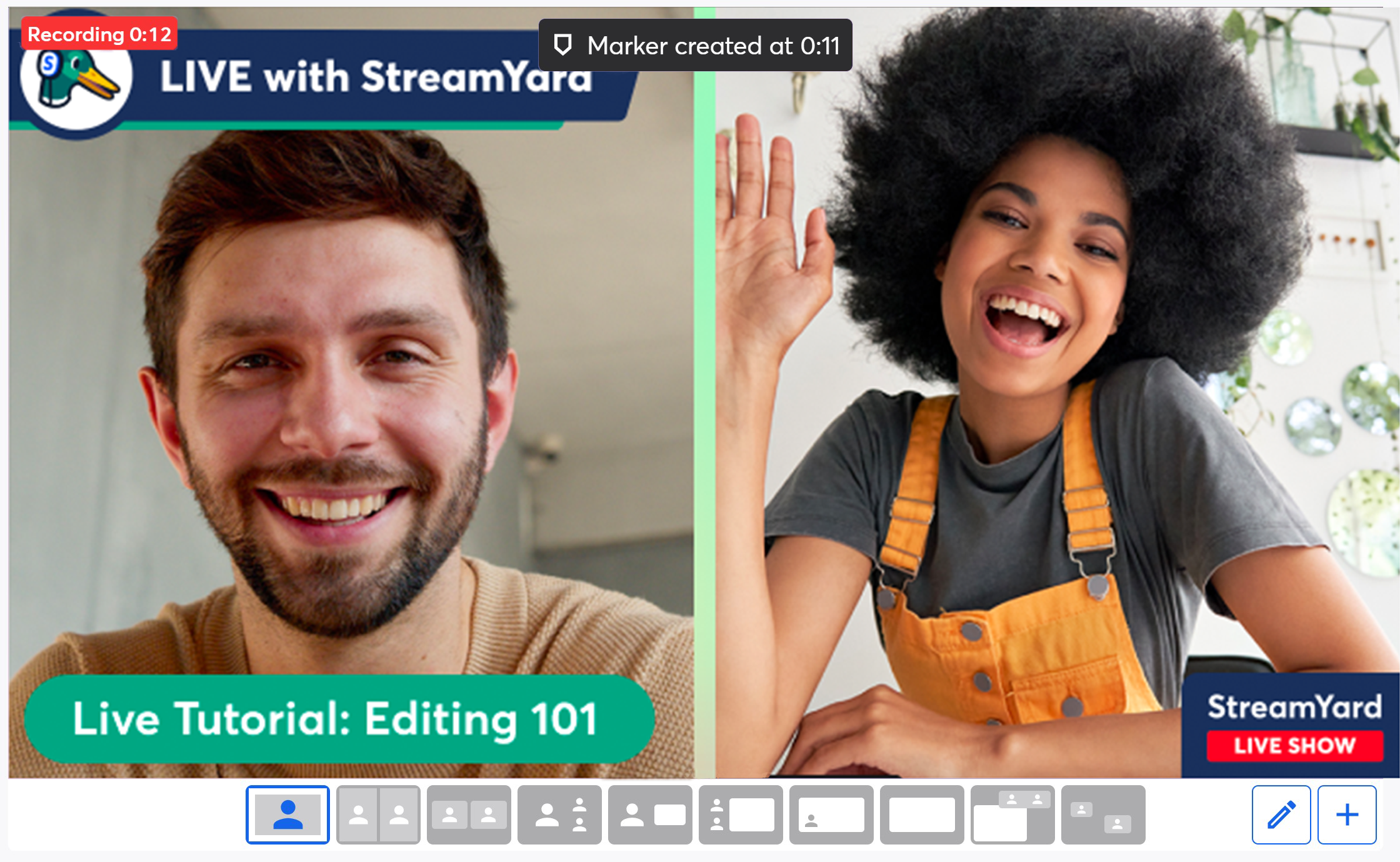Choose the two-person group layout with gap
Image resolution: width=1400 pixels, height=862 pixels.
pyautogui.click(x=469, y=815)
